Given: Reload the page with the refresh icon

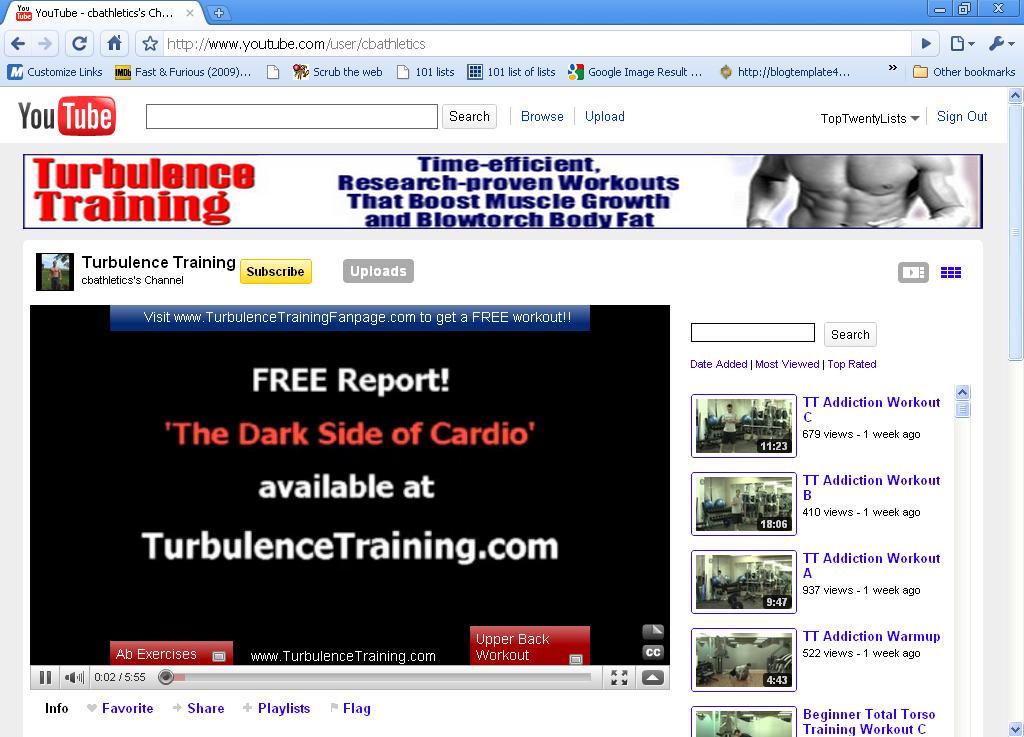Looking at the screenshot, I should 80,44.
